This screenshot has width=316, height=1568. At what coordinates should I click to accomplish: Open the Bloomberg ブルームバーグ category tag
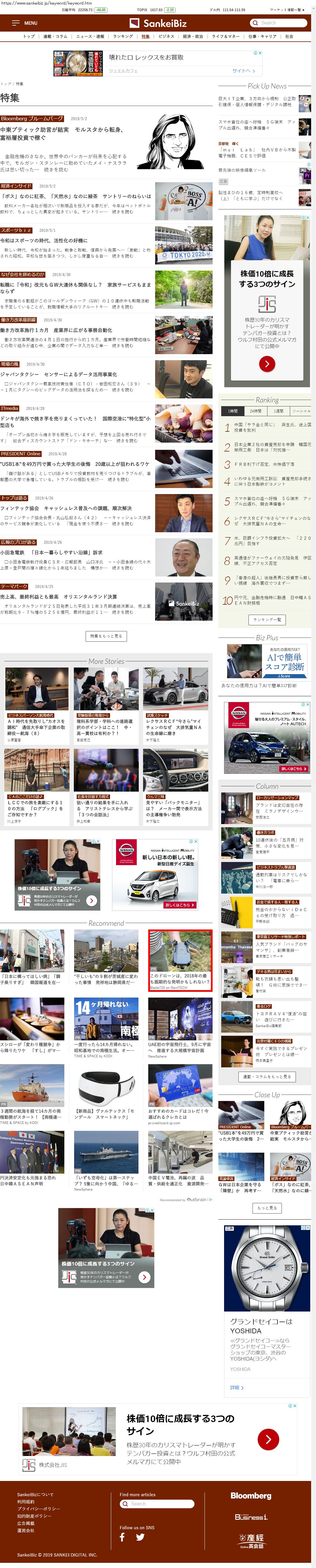(32, 119)
